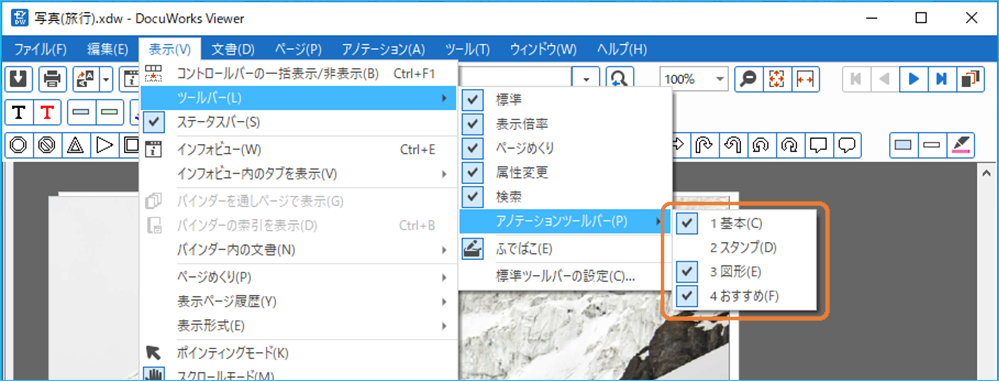Select the light green label annotation tool
Image resolution: width=999 pixels, height=381 pixels.
tap(110, 113)
